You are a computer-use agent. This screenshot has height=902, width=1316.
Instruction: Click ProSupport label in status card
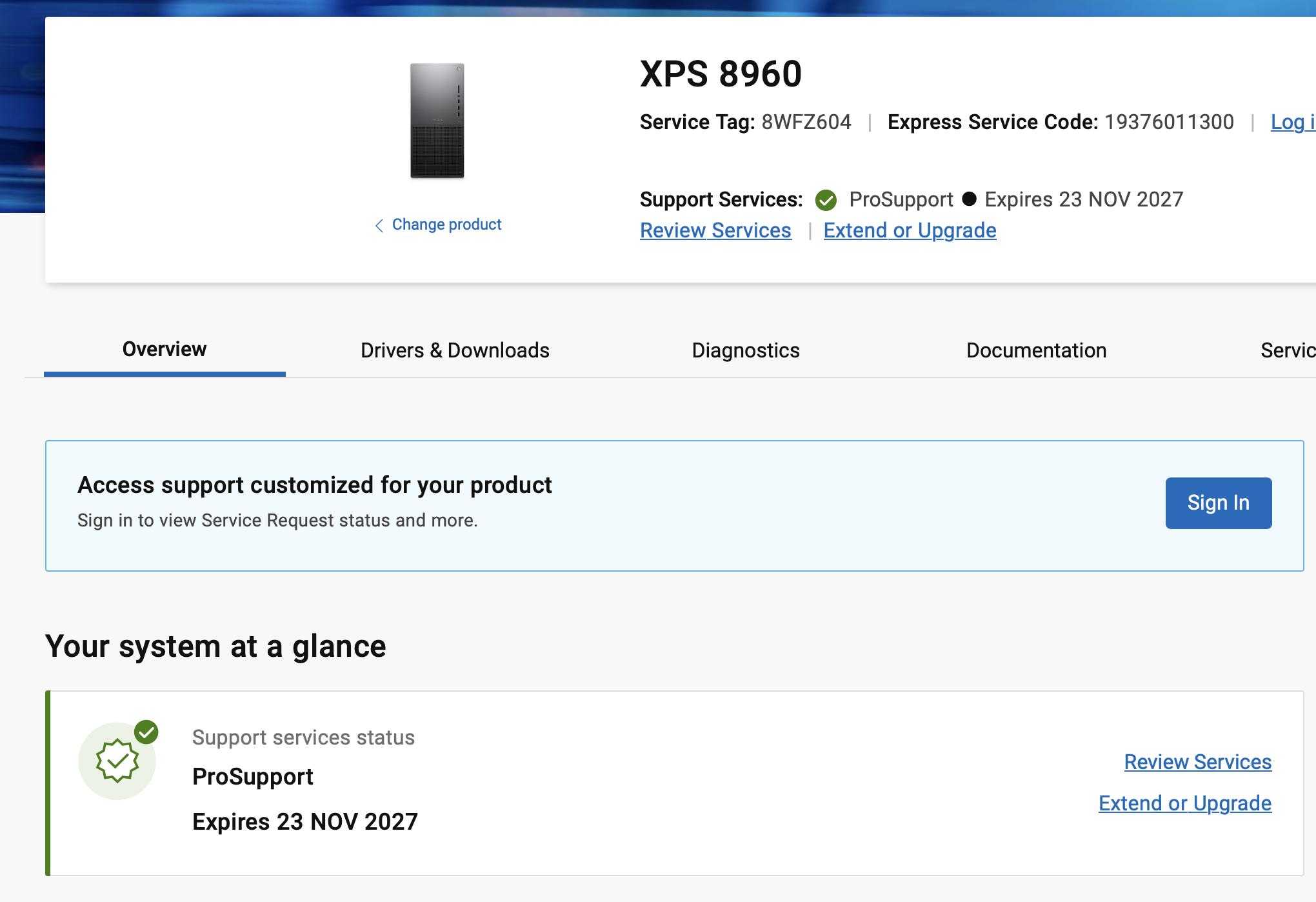coord(253,776)
